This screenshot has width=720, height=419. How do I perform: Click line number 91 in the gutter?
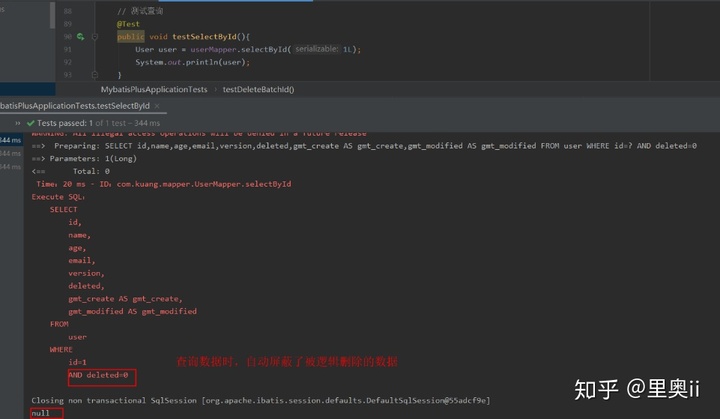click(68, 50)
